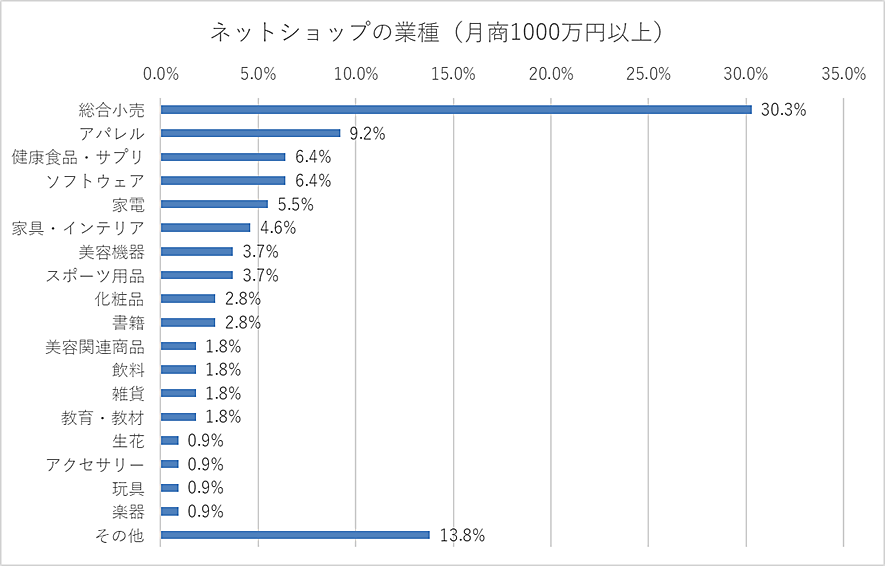Select the 家電 category label
The height and width of the screenshot is (566, 885).
point(128,204)
